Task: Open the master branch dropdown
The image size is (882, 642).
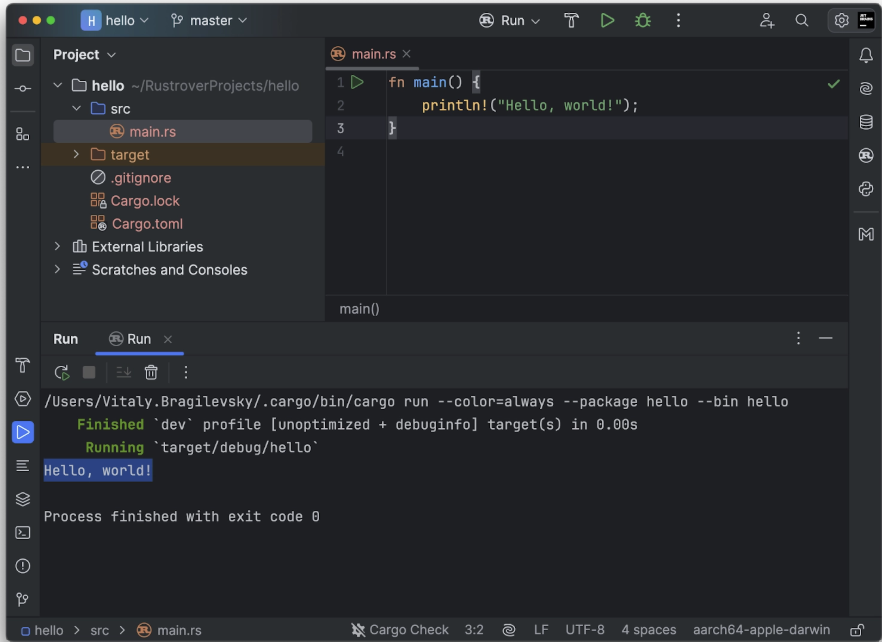Action: (x=209, y=20)
